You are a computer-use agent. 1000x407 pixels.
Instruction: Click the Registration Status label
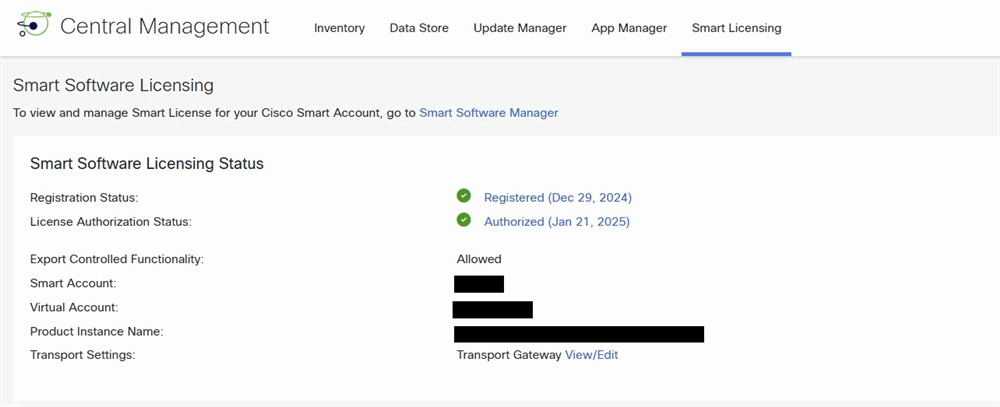click(x=84, y=198)
